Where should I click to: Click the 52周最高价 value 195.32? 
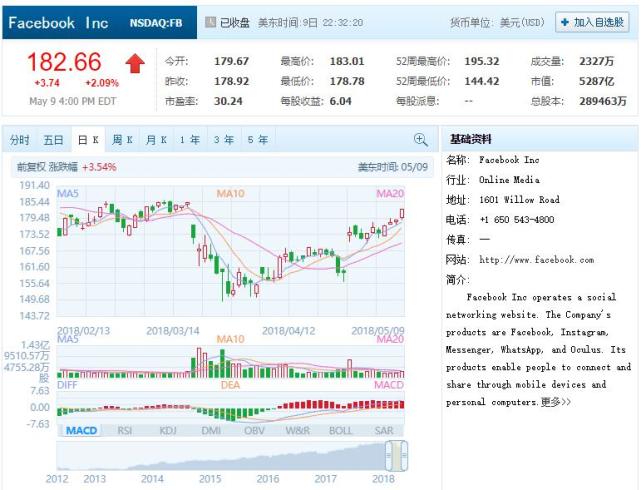point(482,61)
